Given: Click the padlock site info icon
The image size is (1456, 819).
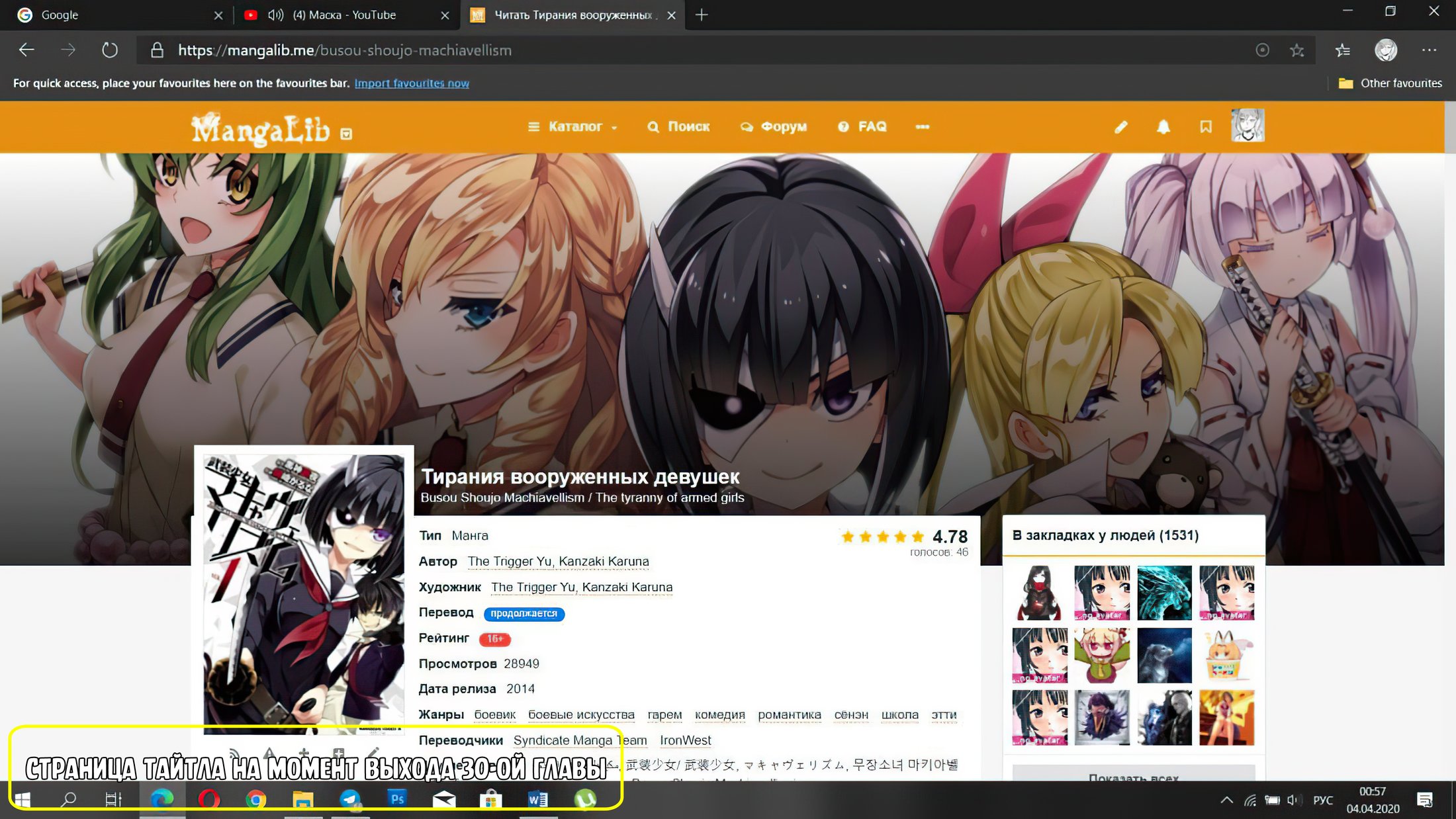Looking at the screenshot, I should pyautogui.click(x=157, y=50).
